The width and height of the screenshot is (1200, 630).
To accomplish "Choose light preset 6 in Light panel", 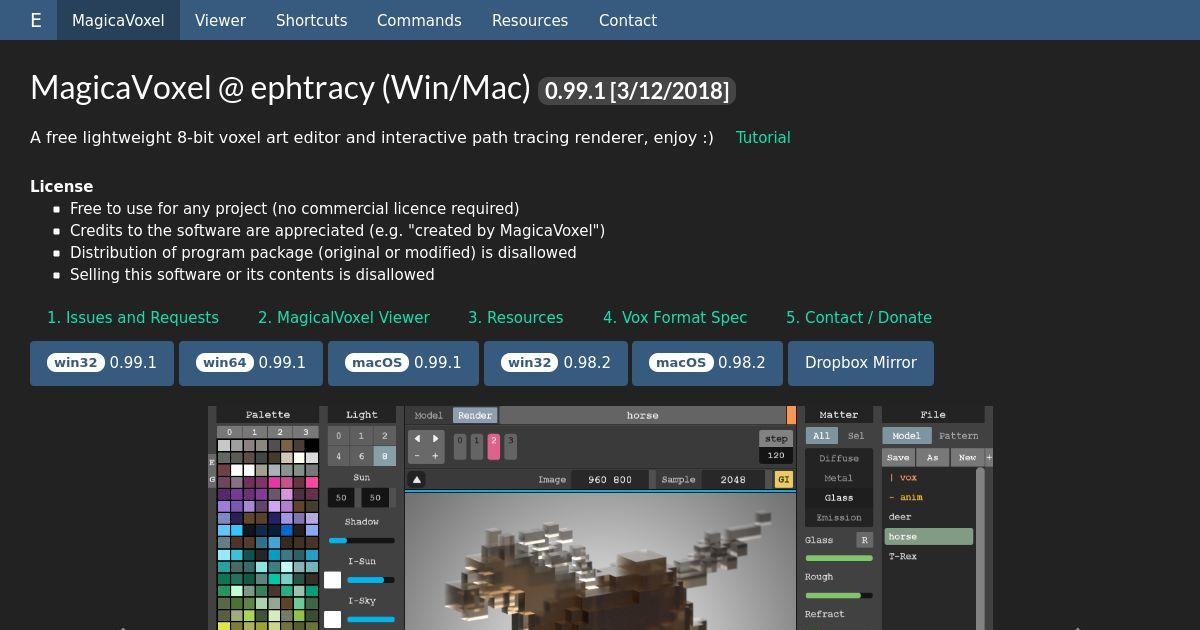I will pos(362,456).
